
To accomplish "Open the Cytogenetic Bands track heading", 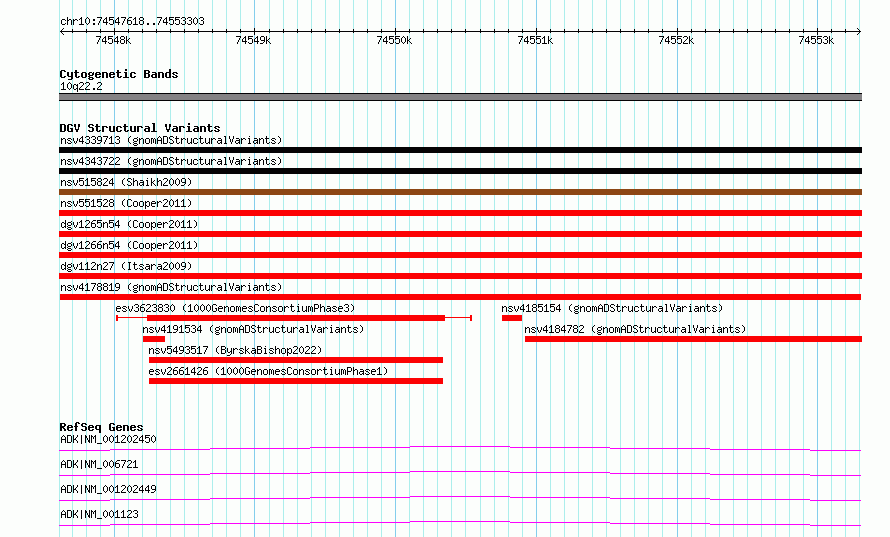I will [x=119, y=74].
